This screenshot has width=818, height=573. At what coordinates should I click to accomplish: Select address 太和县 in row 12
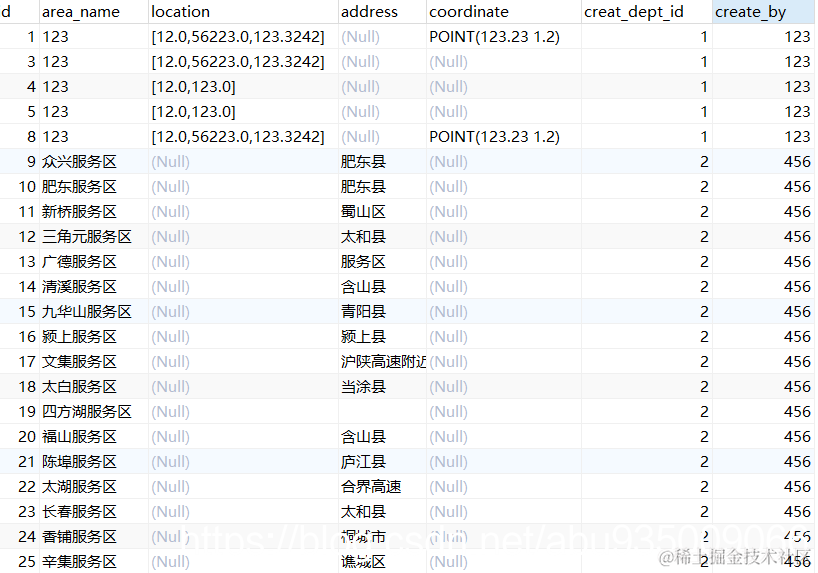(363, 237)
